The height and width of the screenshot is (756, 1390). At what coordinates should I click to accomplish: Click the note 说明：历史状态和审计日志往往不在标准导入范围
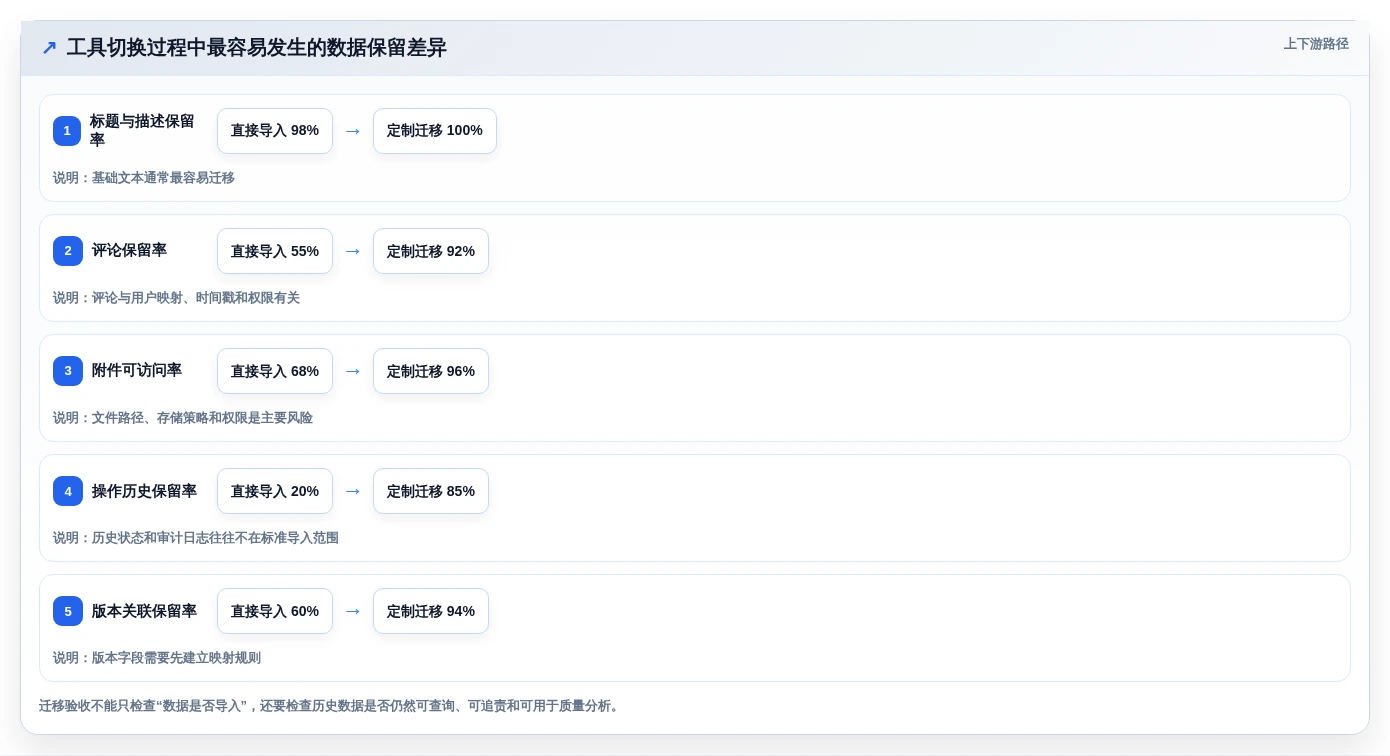196,538
